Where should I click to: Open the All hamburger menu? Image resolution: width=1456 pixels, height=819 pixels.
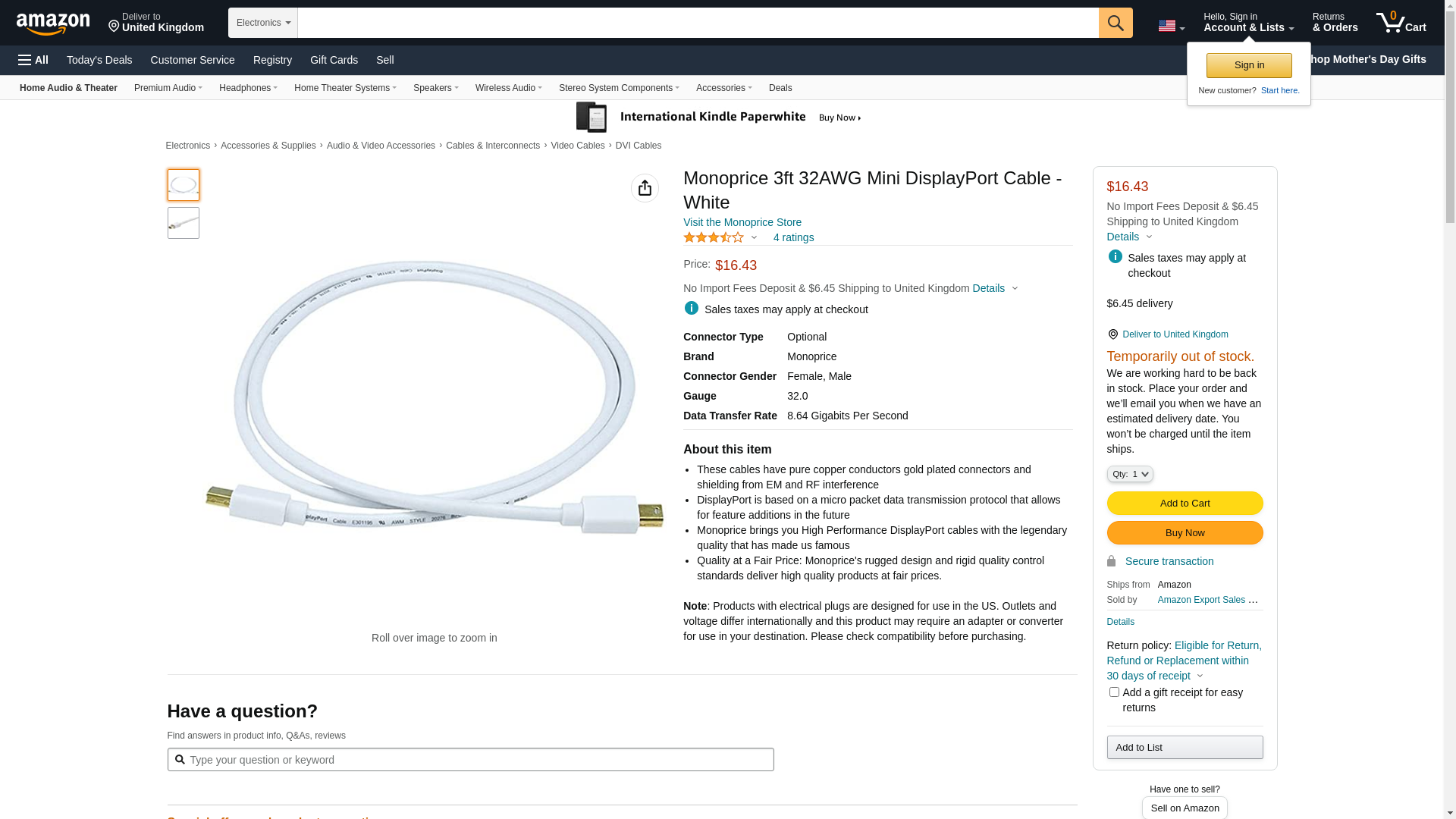point(33,60)
